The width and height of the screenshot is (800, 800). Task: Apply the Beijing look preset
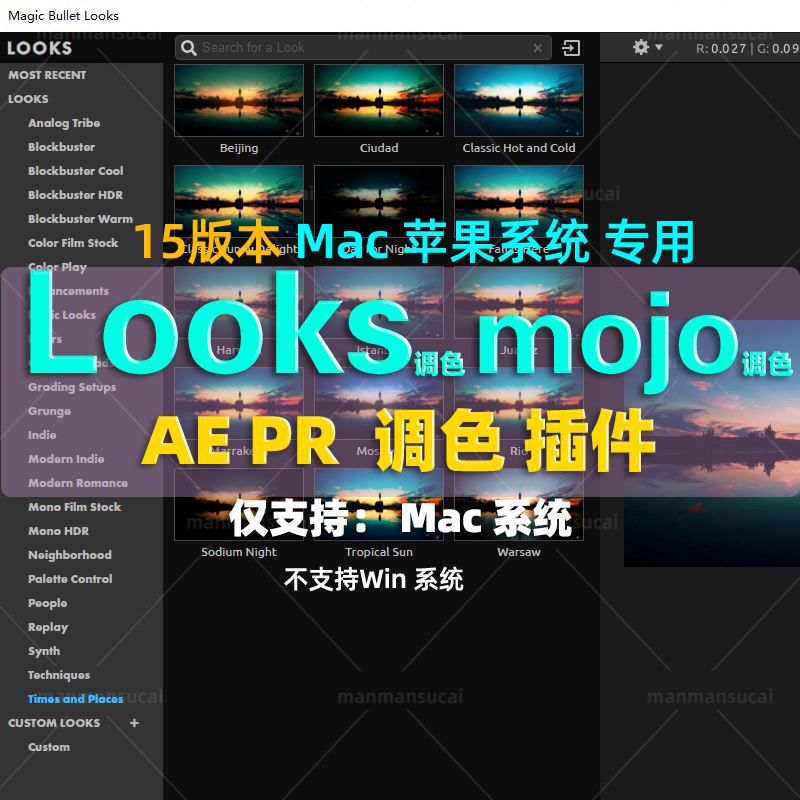pos(238,100)
